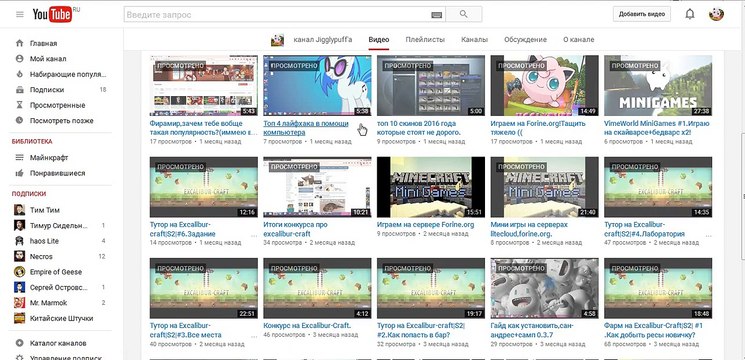
Task: Click the Понравившиеся thumbs-up icon
Action: pyautogui.click(x=19, y=173)
